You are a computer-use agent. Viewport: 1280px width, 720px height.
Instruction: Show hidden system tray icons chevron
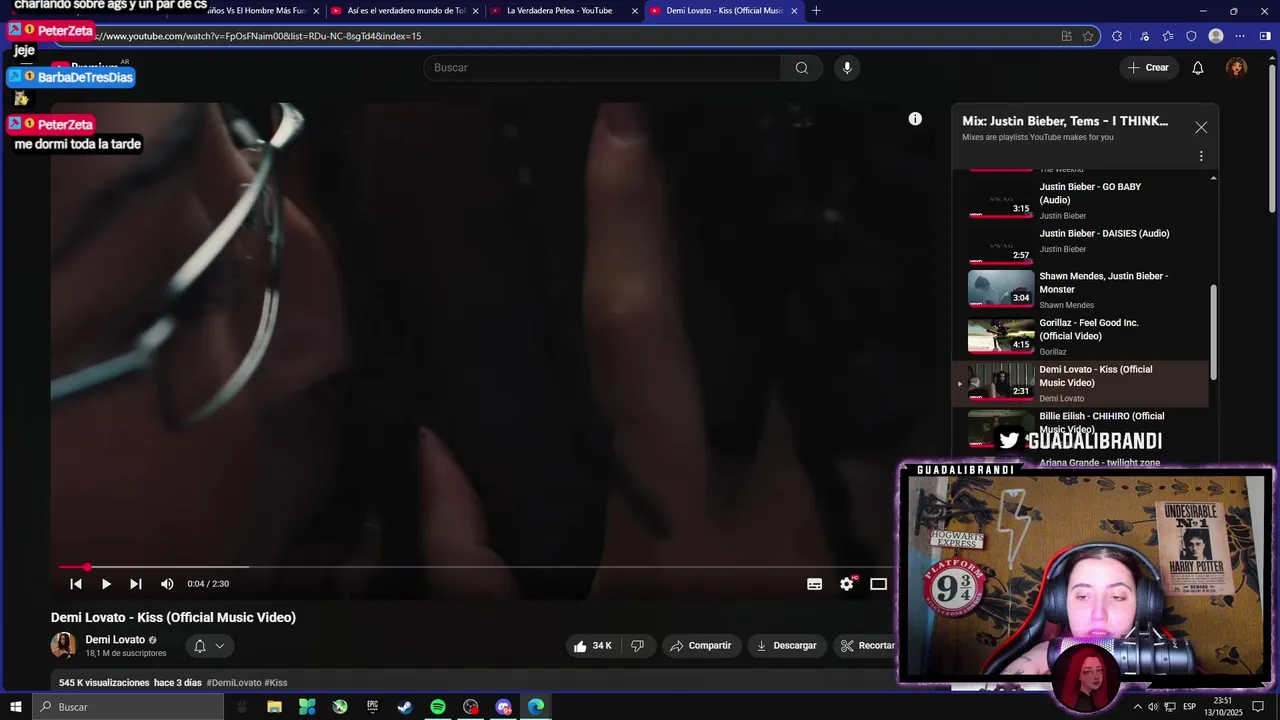(1137, 707)
